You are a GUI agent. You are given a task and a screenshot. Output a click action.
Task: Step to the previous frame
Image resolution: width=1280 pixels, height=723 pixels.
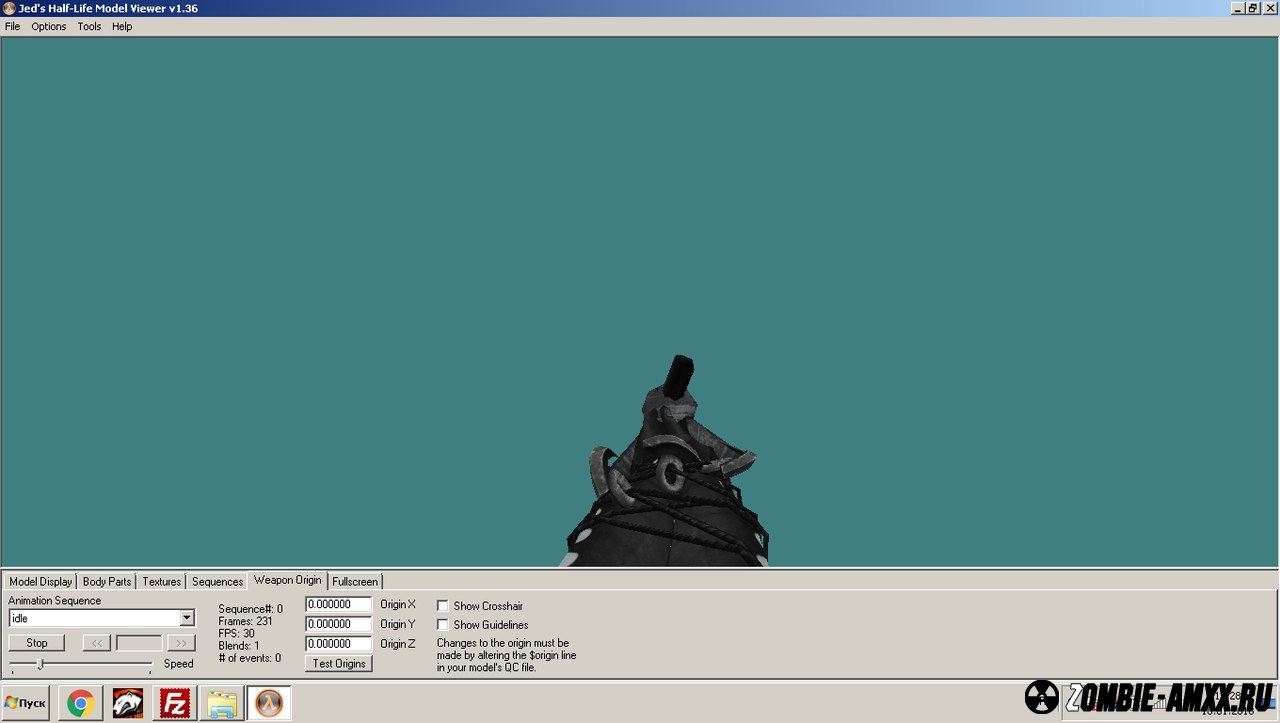click(96, 643)
